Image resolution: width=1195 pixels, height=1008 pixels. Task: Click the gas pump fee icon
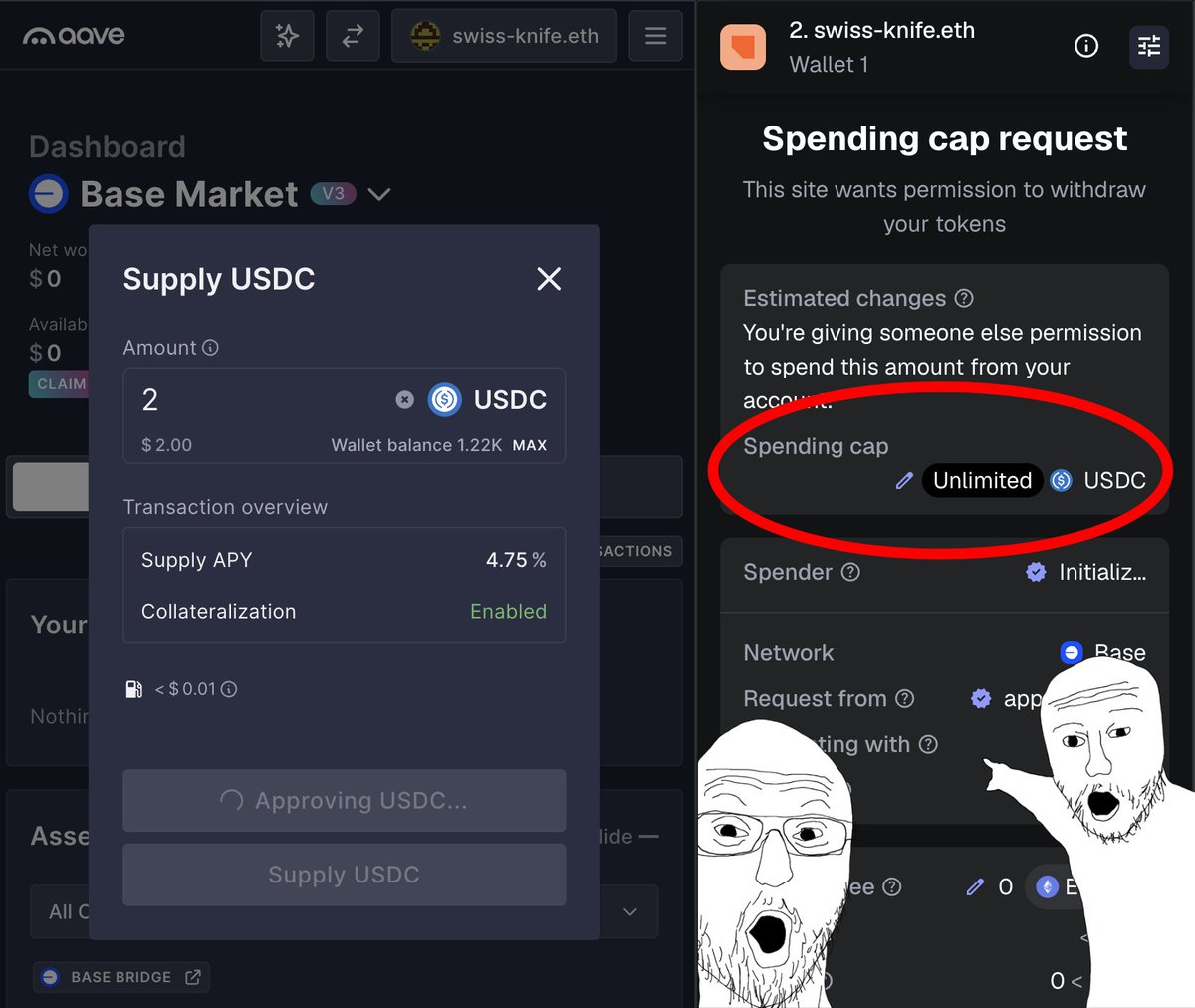coord(134,689)
